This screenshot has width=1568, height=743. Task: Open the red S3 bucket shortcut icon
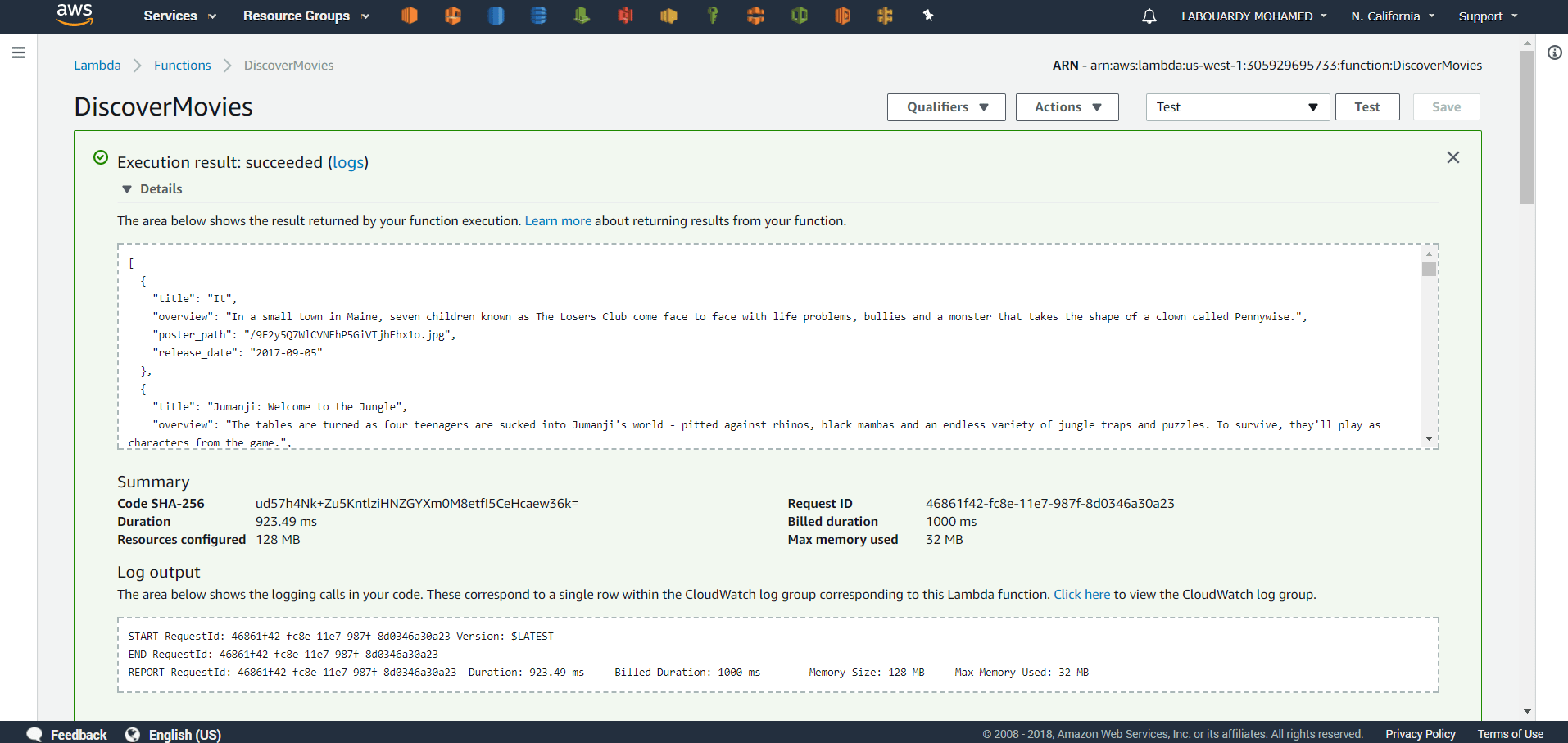[x=625, y=16]
